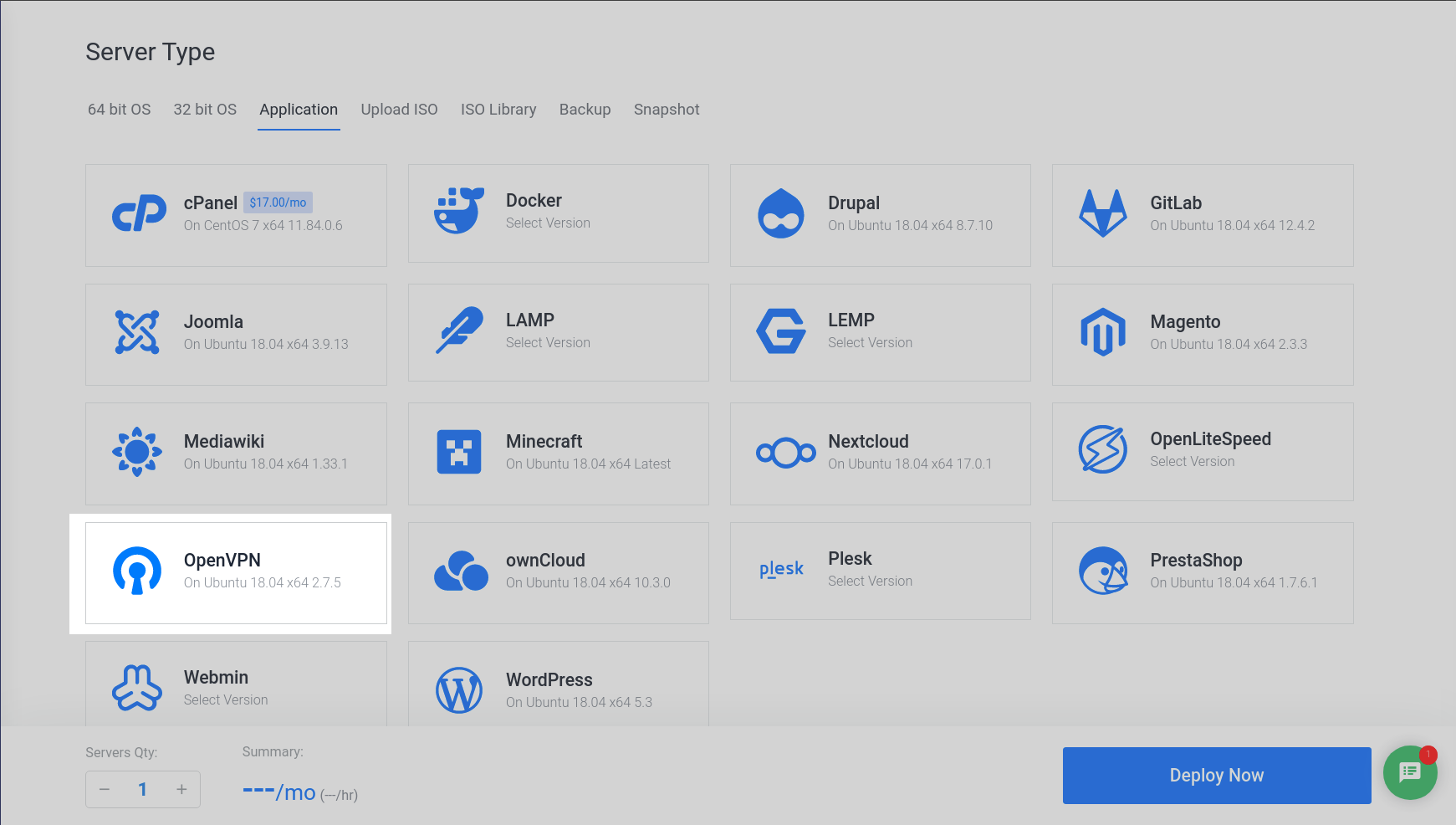Click the OpenLiteSpeed bolt icon

point(1103,449)
